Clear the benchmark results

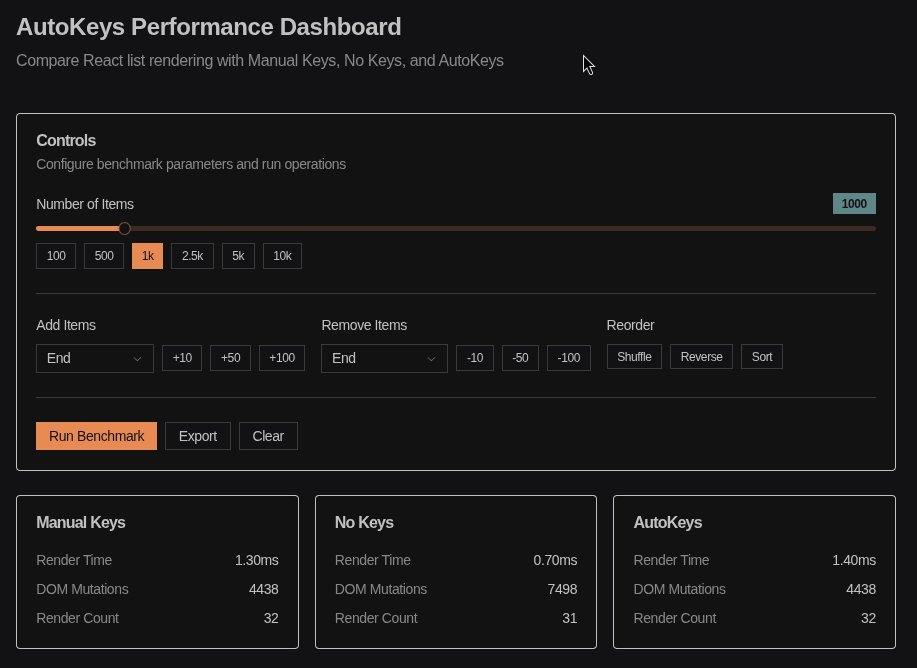tap(268, 436)
